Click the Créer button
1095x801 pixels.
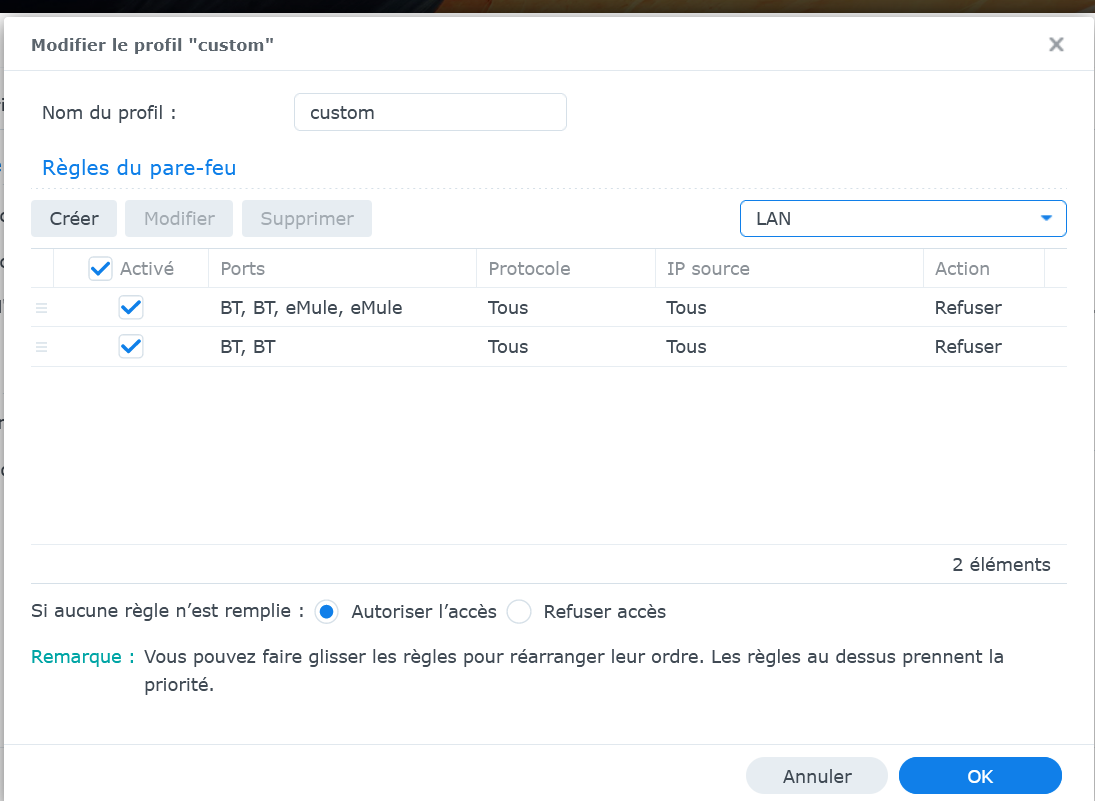coord(74,218)
